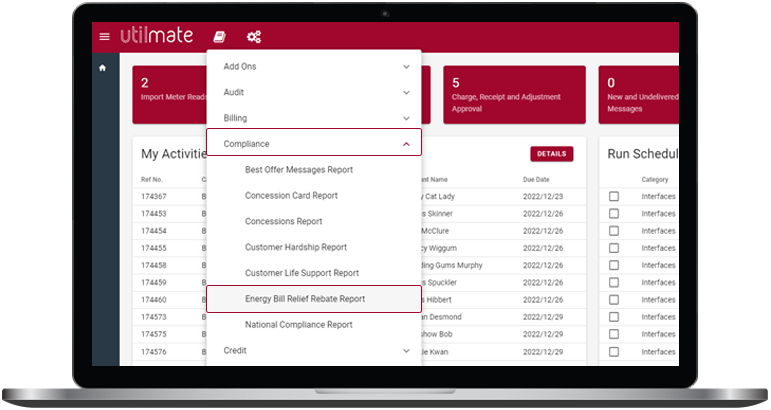Image resolution: width=771 pixels, height=410 pixels.
Task: Open Charge, Receipt and Adjustment Approval tile
Action: coord(514,95)
